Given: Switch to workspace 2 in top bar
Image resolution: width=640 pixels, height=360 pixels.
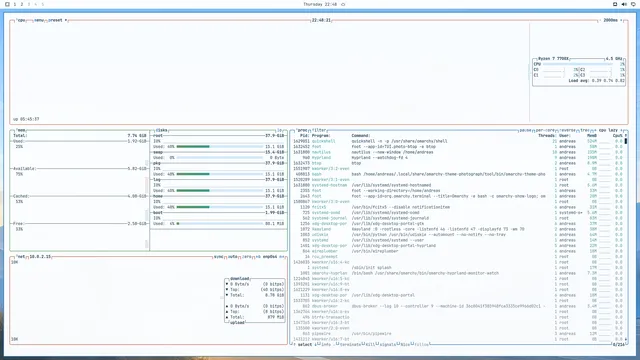Looking at the screenshot, I should 22,4.
